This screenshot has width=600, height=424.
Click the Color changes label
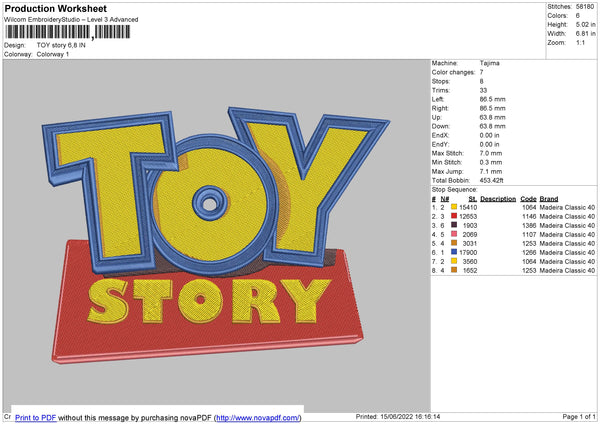(x=453, y=72)
